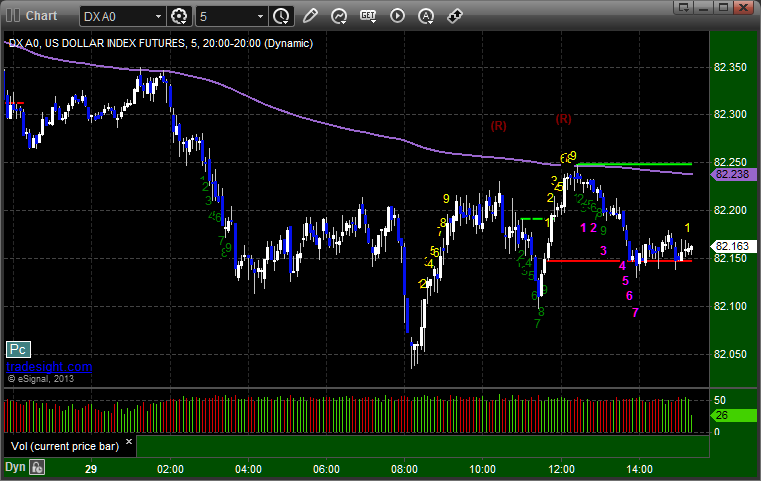Open the studies chart-line menu

click(339, 16)
